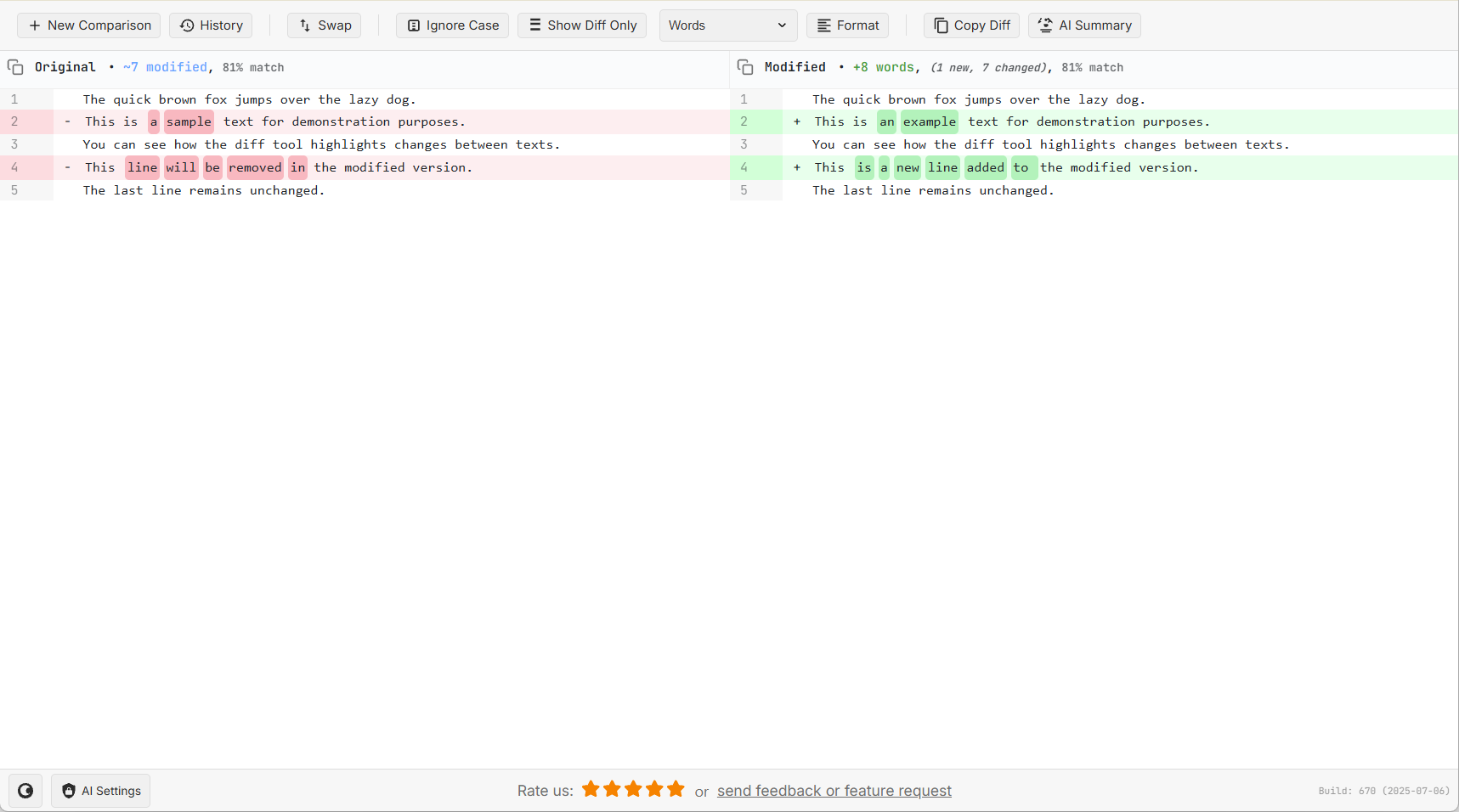Click the '+8 words' stat in Modified header
1459x812 pixels.
(884, 67)
